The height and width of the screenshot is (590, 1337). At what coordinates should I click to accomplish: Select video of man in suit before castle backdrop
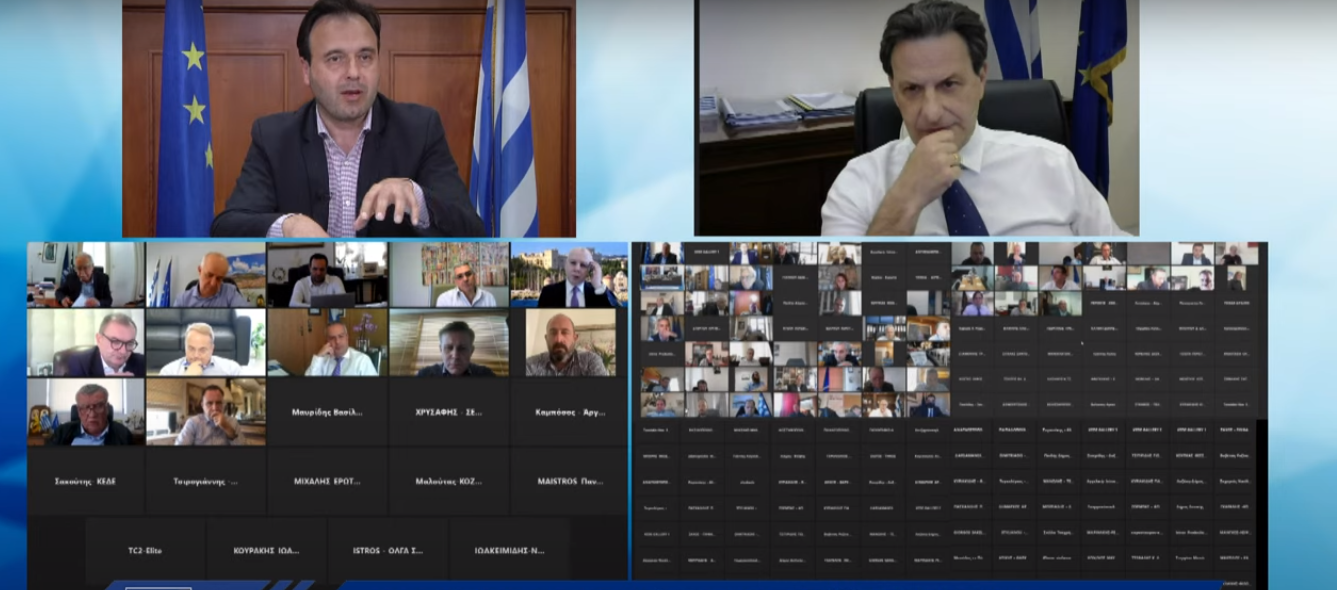coord(568,275)
